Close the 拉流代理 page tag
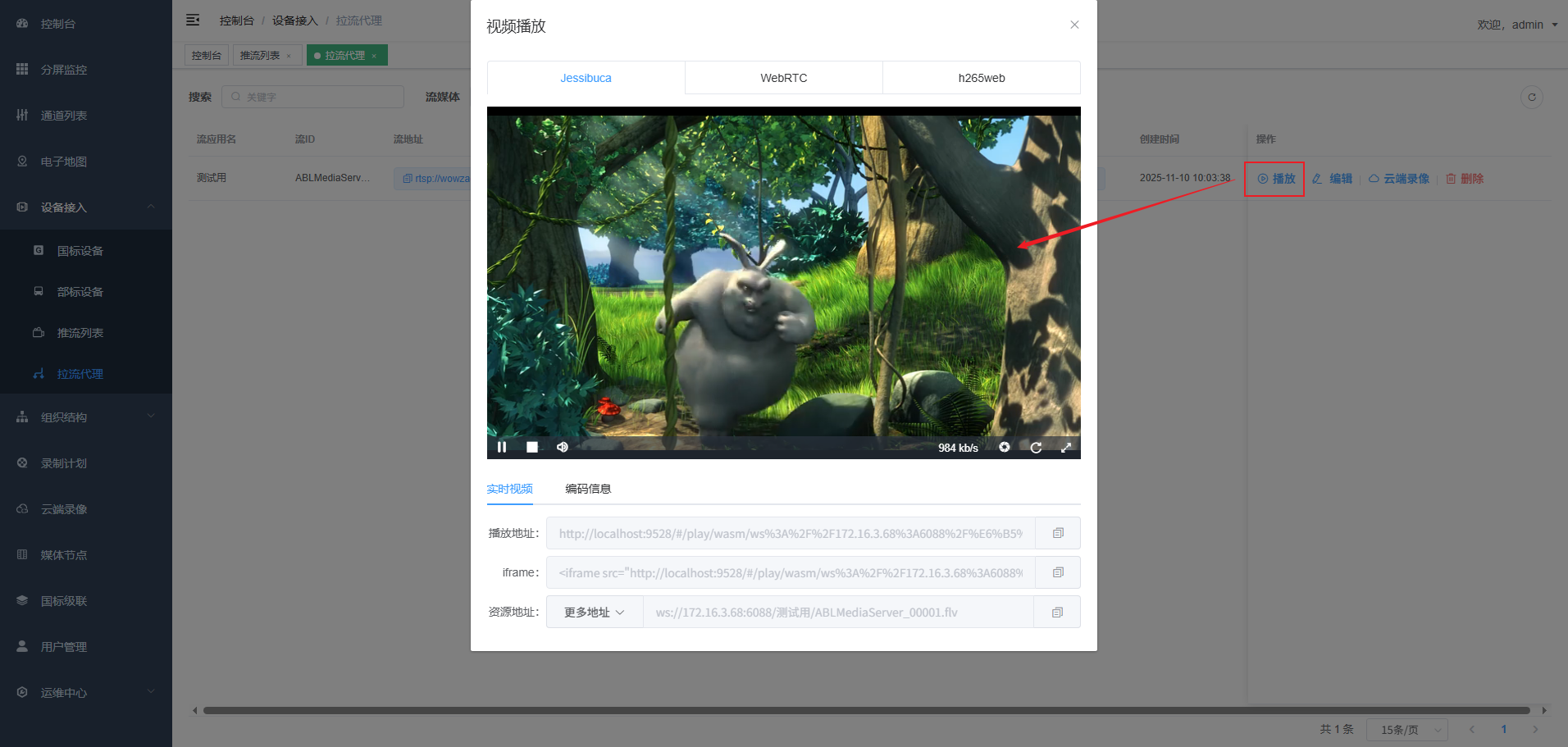Screen dimensions: 1568x747 click(374, 56)
